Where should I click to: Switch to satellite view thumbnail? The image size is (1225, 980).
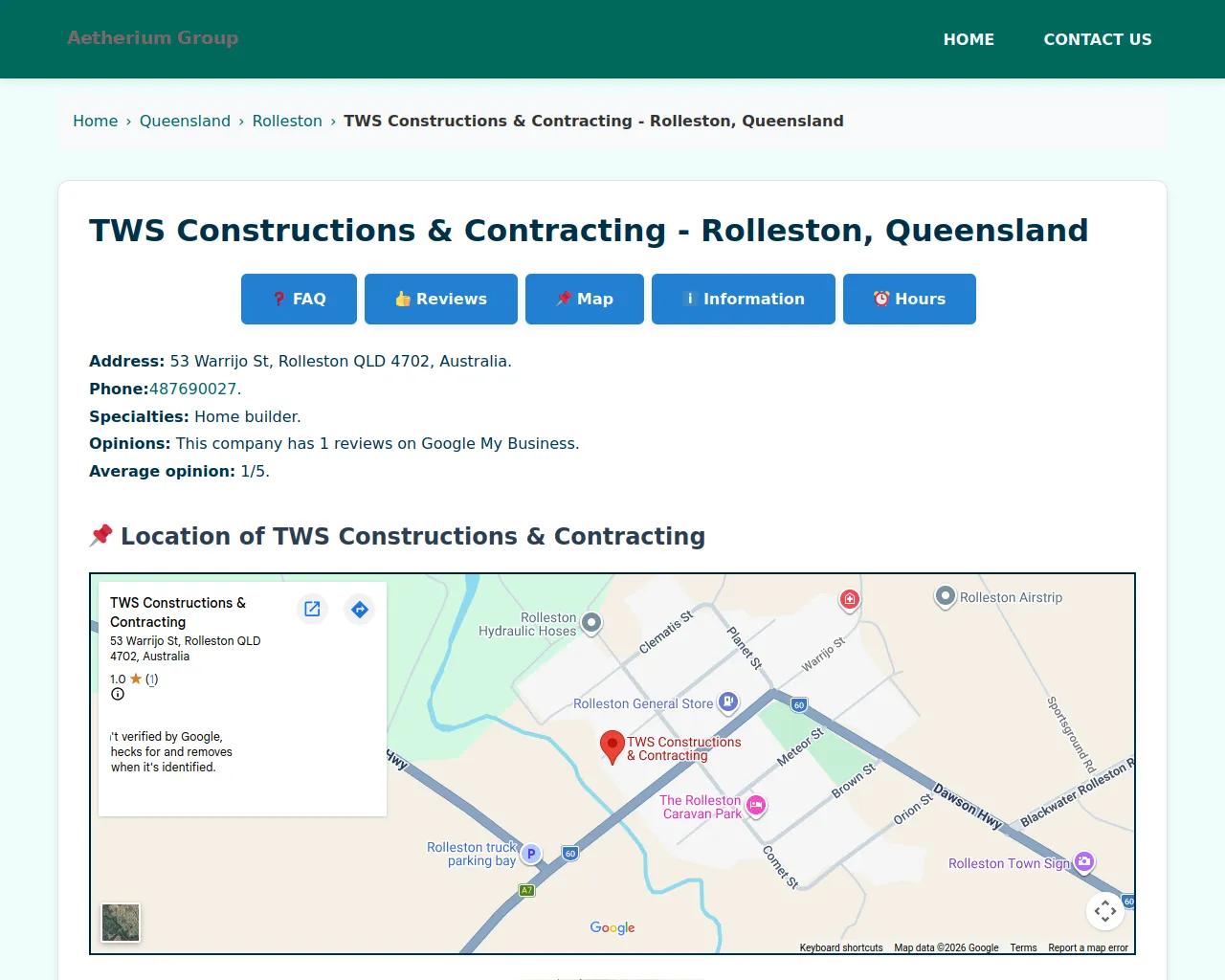point(121,923)
